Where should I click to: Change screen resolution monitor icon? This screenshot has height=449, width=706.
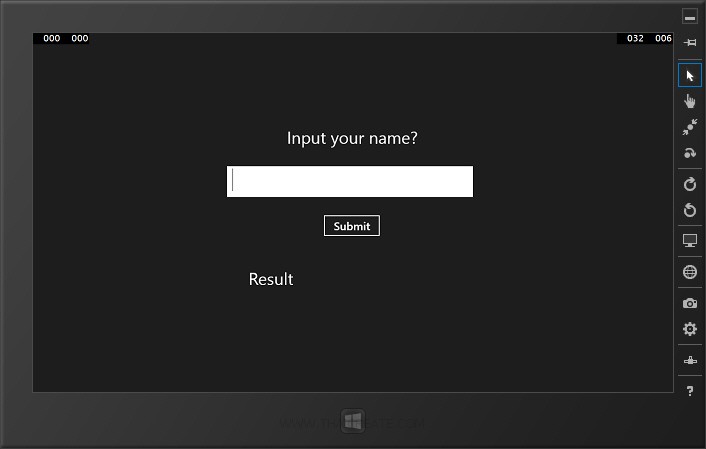tap(689, 240)
